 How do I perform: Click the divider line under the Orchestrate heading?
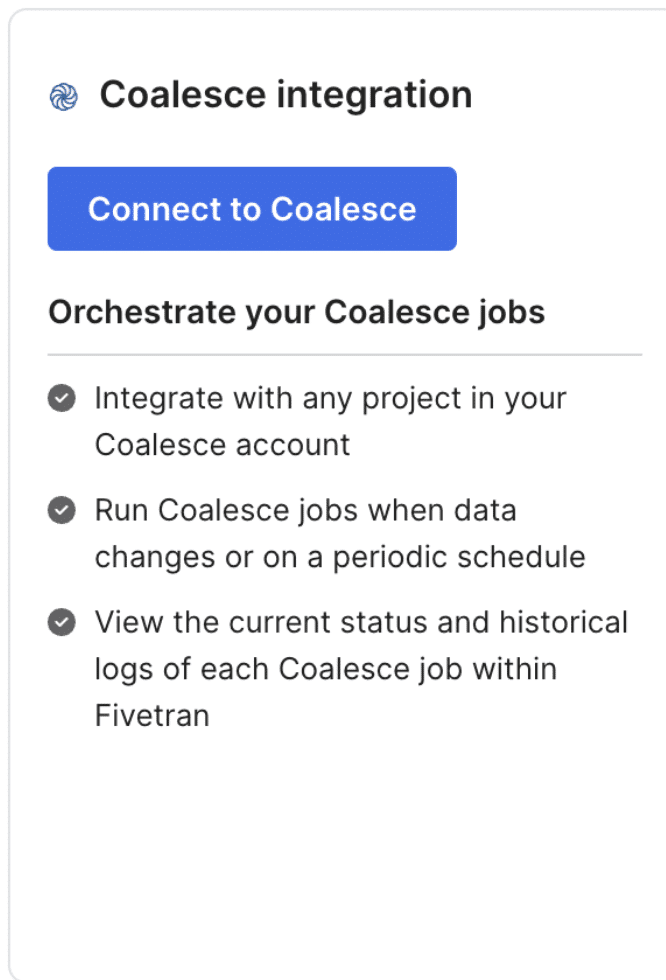click(x=345, y=354)
